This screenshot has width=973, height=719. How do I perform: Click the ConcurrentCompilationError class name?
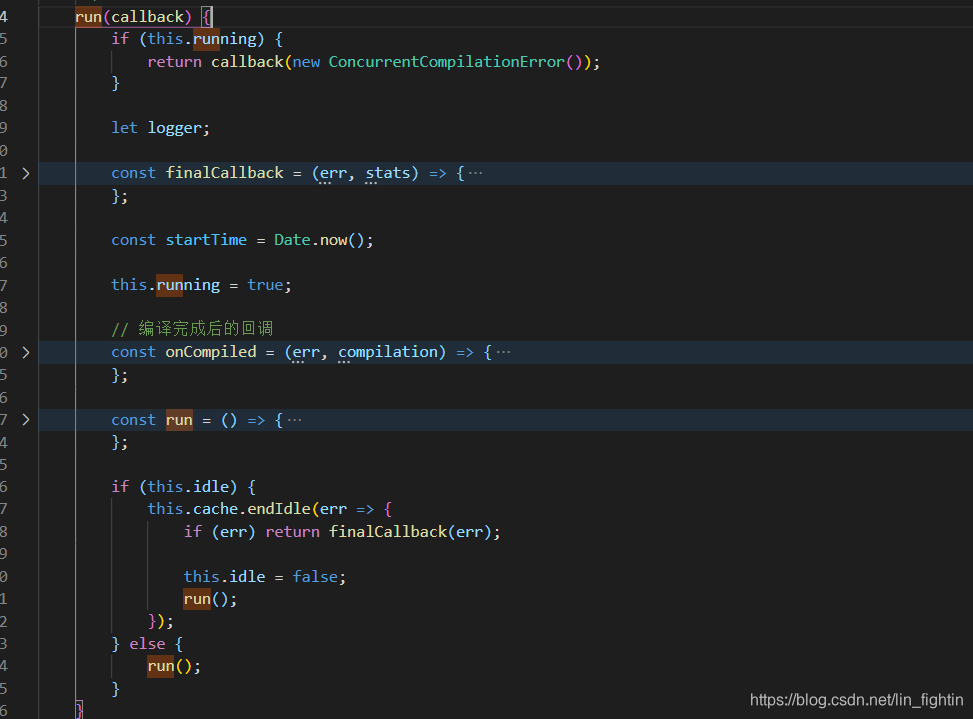coord(447,61)
